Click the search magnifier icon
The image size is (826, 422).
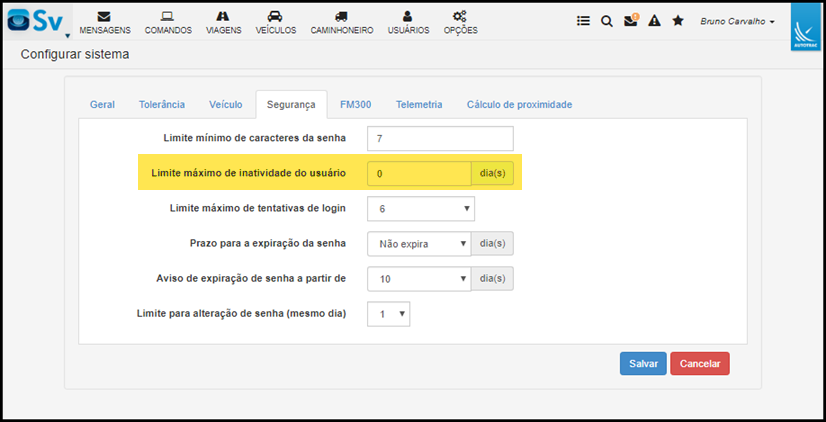coord(607,21)
